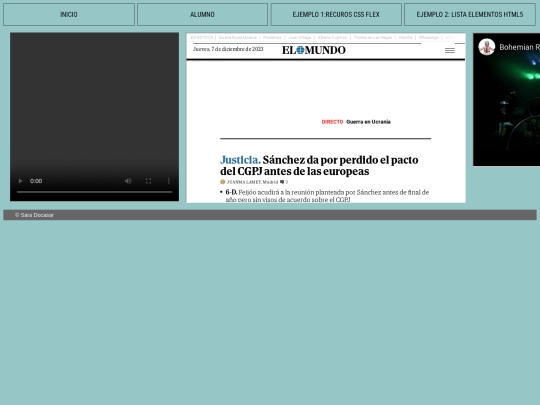Enter fullscreen on the video player
The width and height of the screenshot is (540, 405).
coord(148,181)
